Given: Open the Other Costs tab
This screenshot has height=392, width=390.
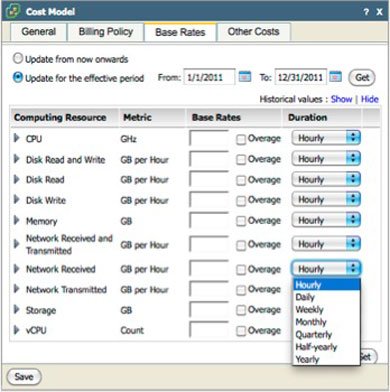Looking at the screenshot, I should click(254, 32).
